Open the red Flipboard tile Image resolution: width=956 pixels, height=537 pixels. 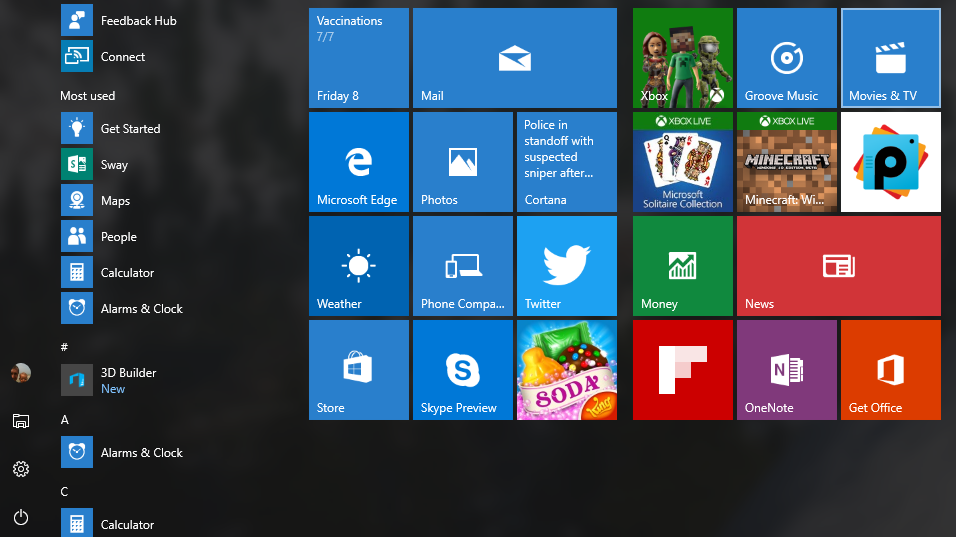click(x=682, y=369)
